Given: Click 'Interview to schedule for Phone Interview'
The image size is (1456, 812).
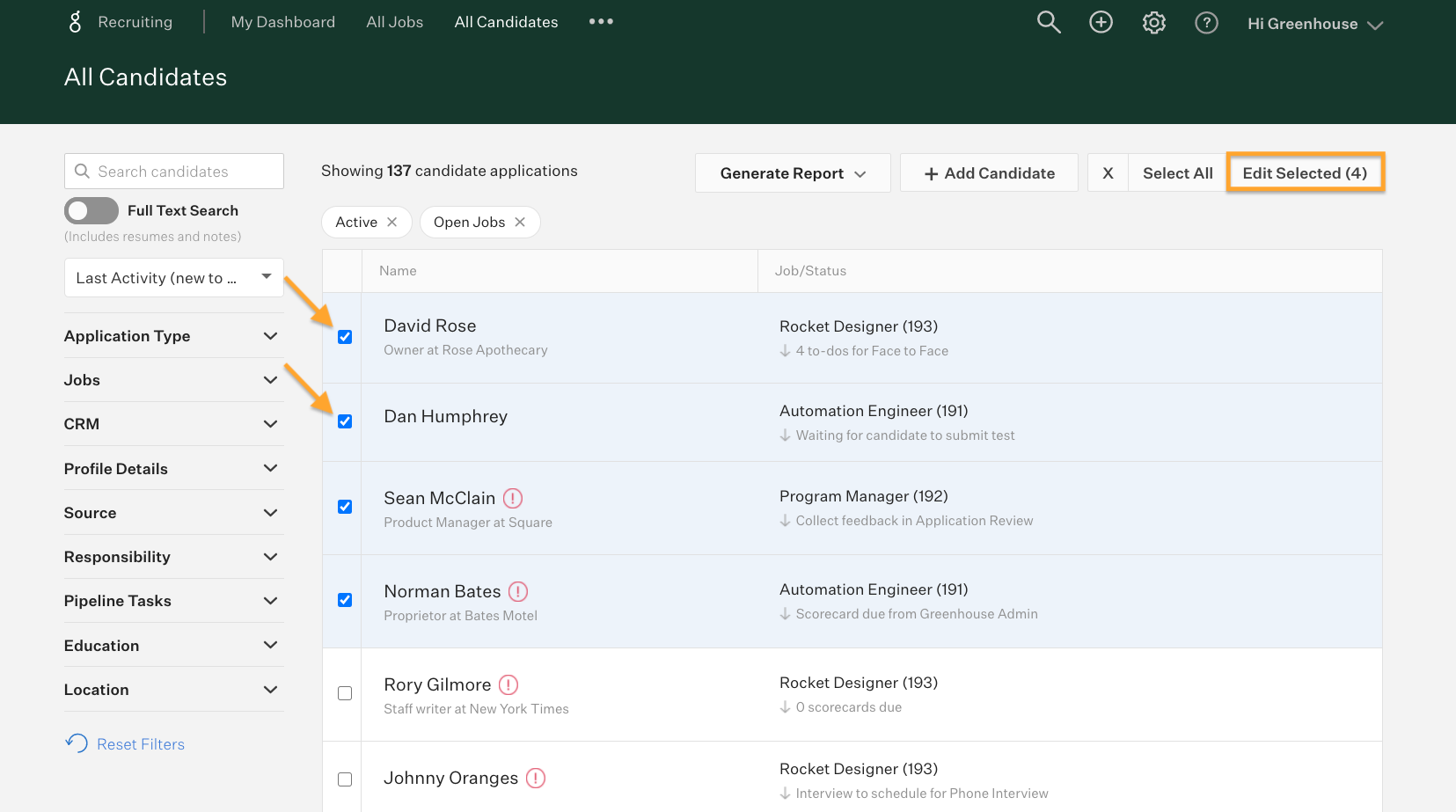Looking at the screenshot, I should 922,794.
